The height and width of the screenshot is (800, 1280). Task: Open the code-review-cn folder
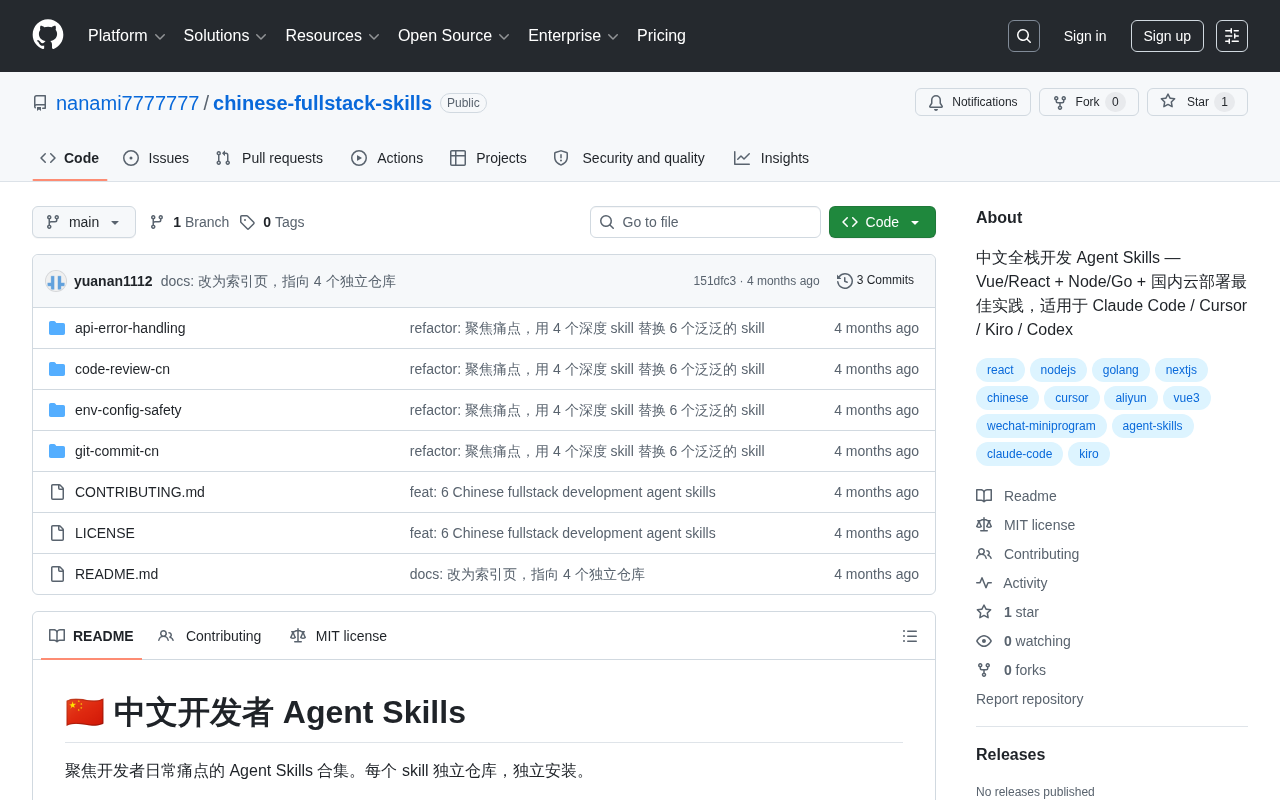click(122, 369)
